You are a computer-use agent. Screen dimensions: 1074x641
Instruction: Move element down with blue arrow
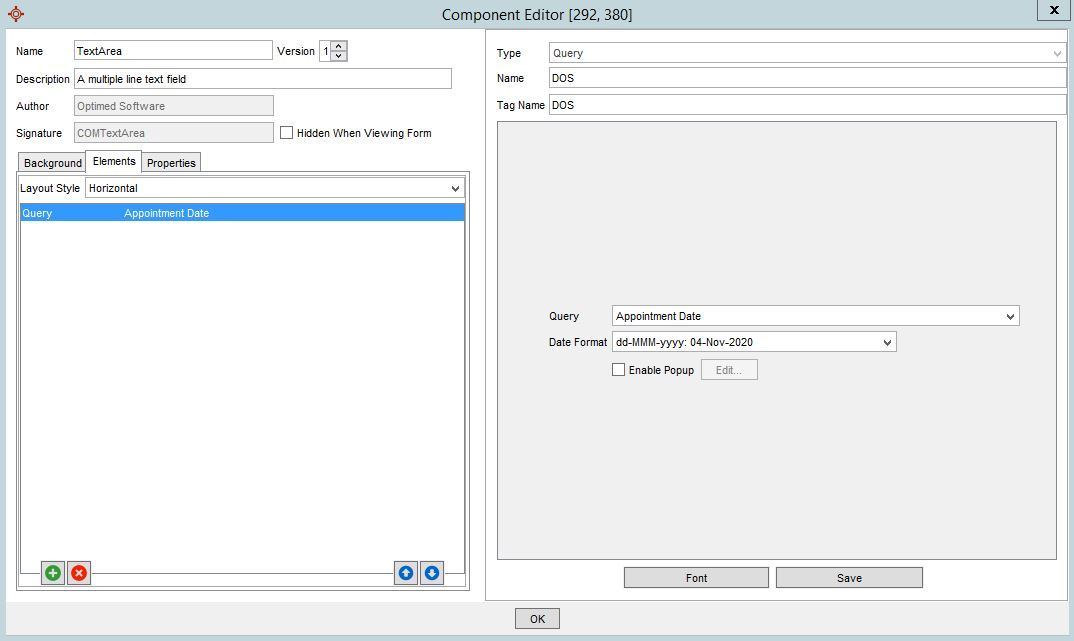[x=432, y=573]
